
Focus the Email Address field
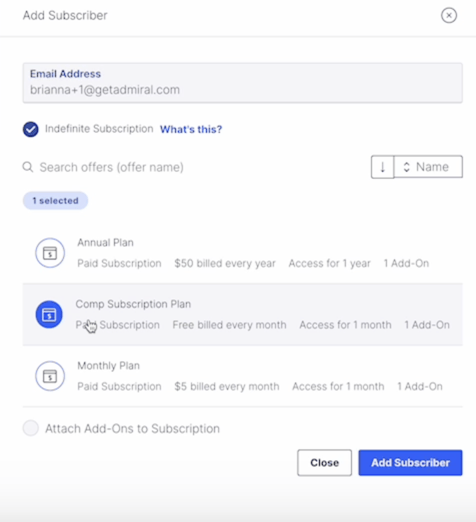coord(243,83)
